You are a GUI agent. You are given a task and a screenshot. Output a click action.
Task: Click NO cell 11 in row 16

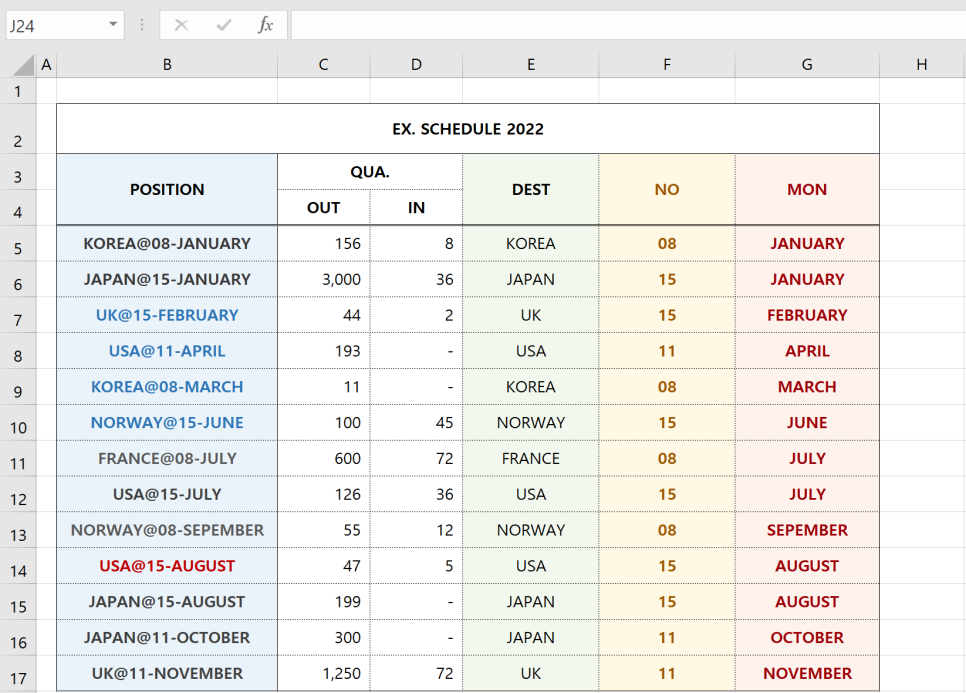tap(667, 637)
